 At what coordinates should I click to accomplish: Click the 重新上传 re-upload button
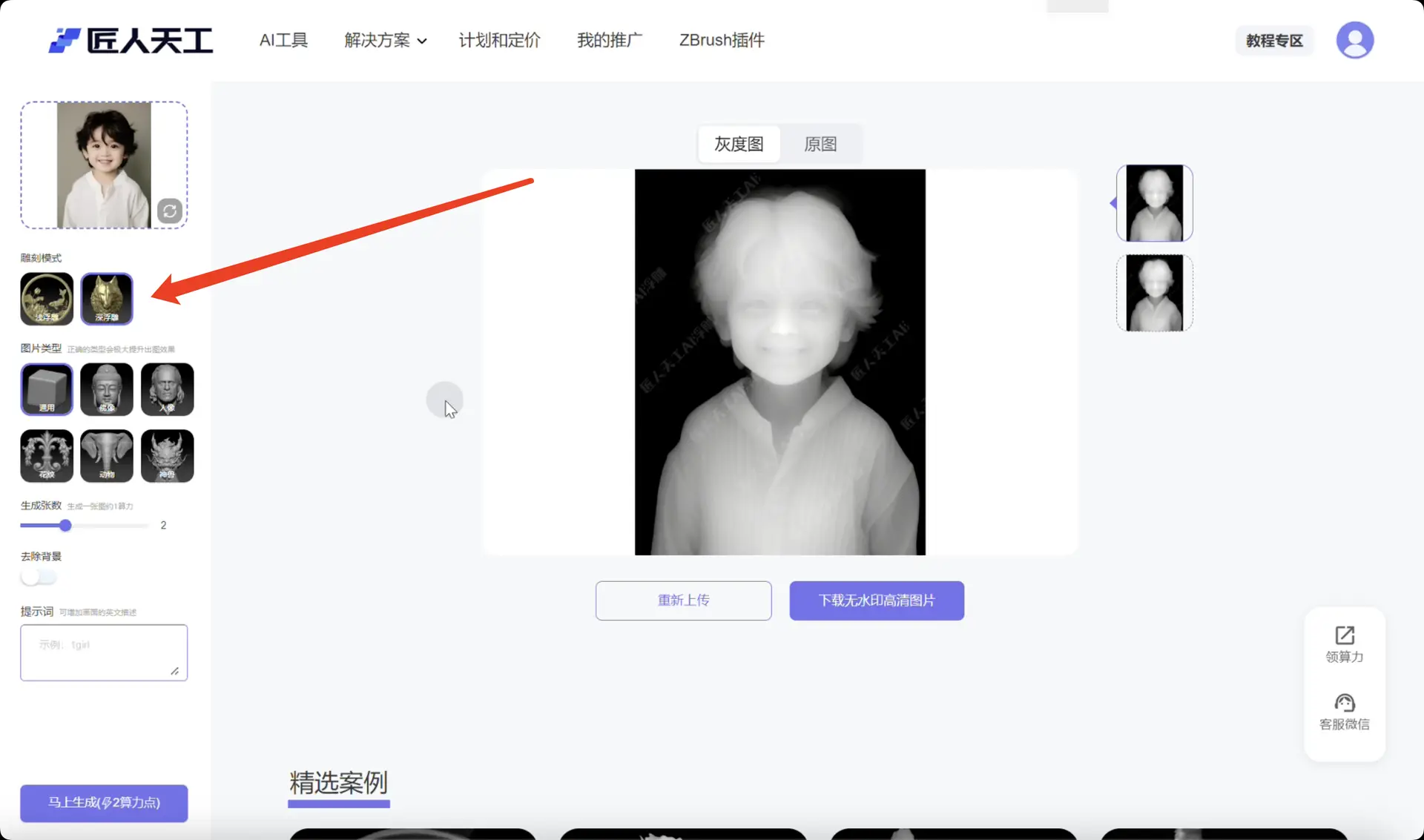[683, 601]
